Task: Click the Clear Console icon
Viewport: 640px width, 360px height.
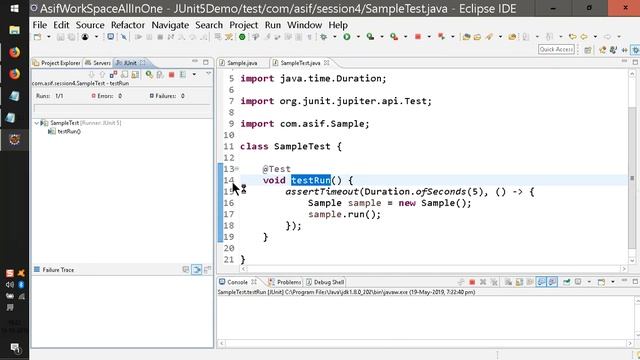Action: click(508, 282)
